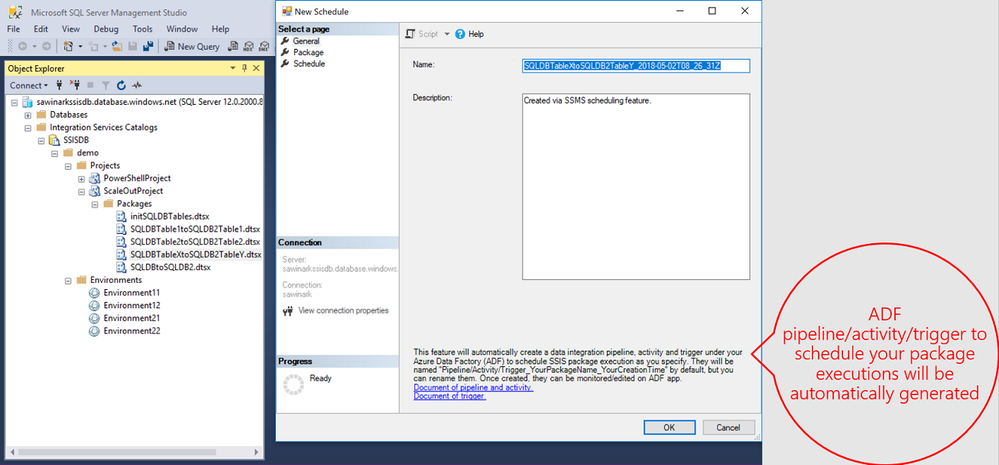Open the Connect dropdown in Object Explorer

pos(29,85)
